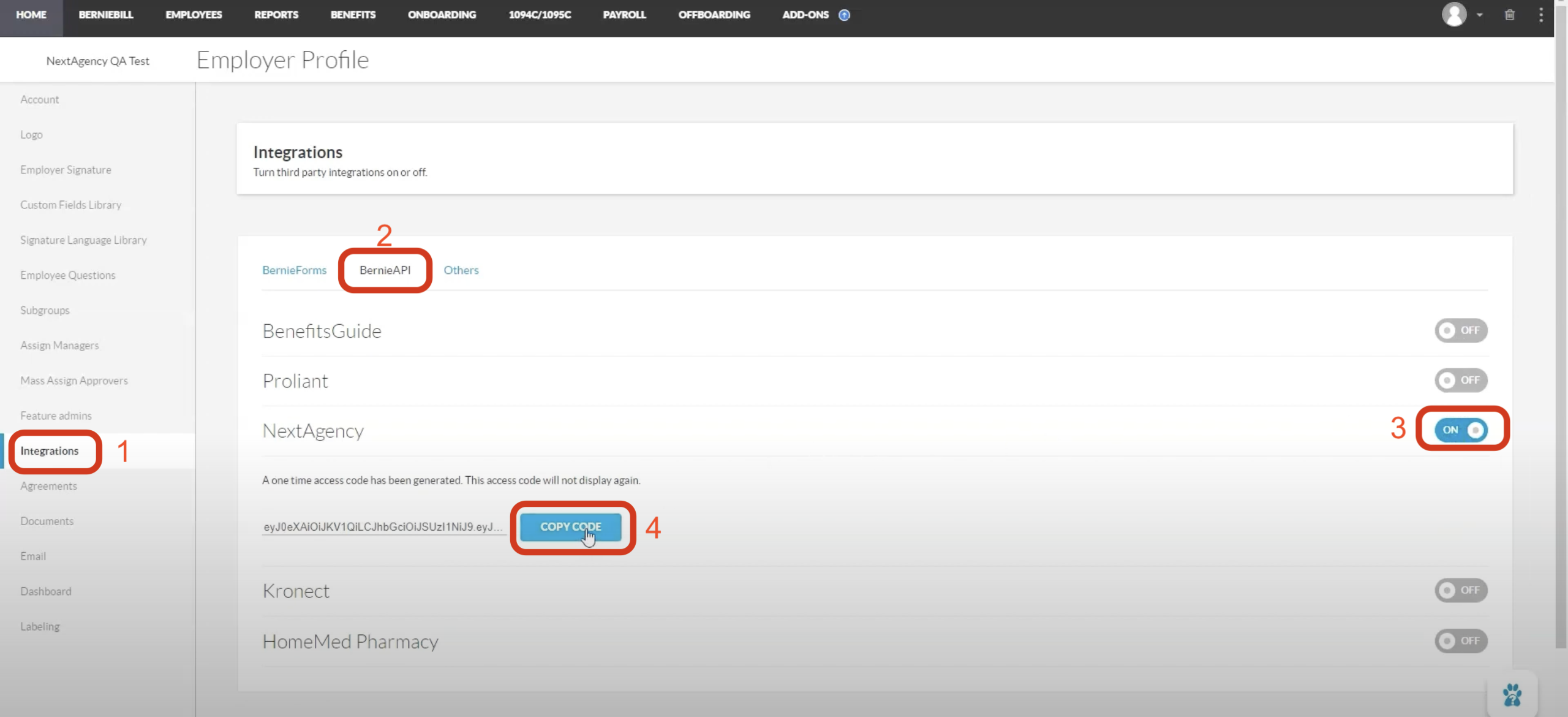Open Documents in sidebar

pos(47,521)
